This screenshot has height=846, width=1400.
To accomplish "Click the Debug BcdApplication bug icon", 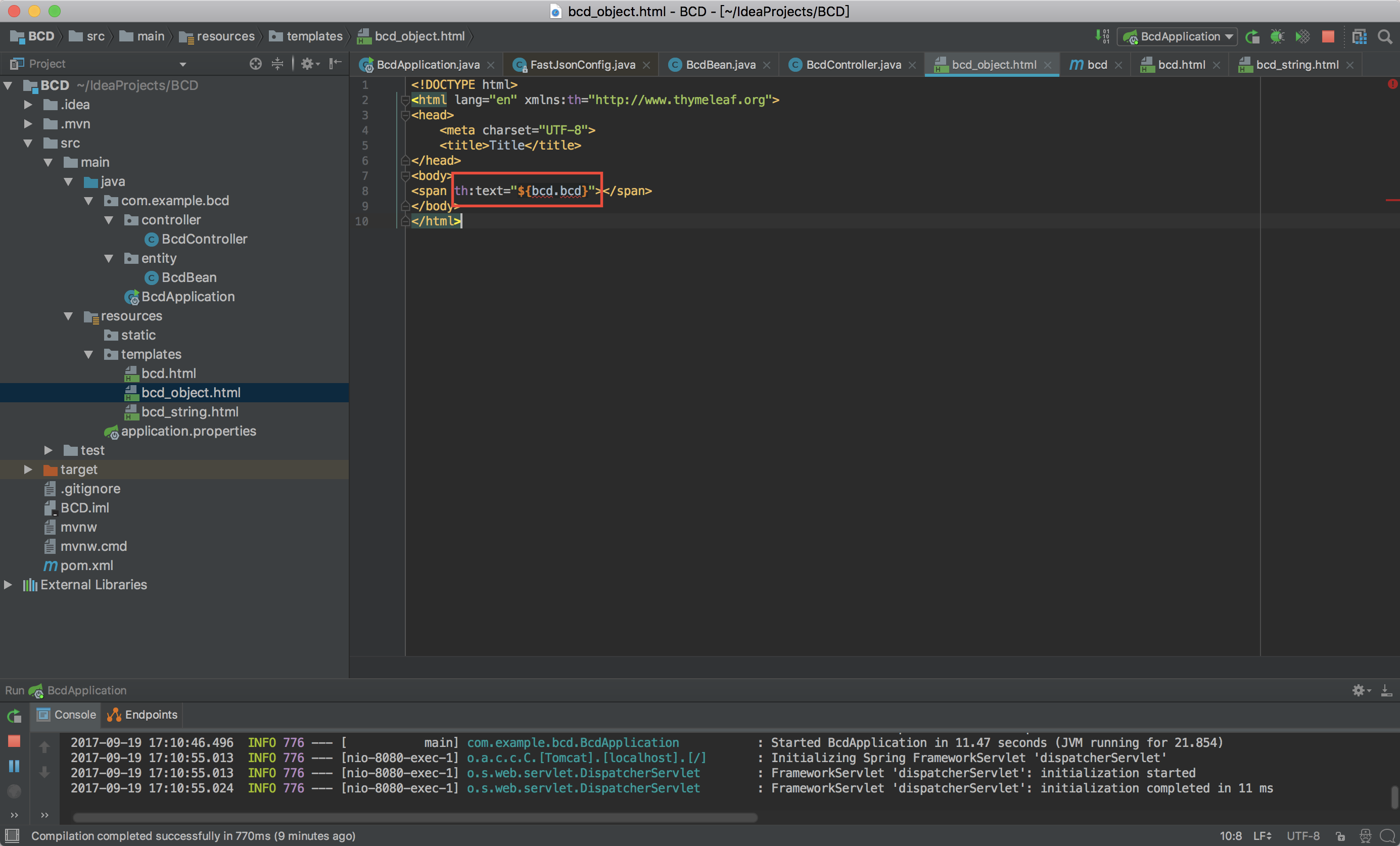I will (x=1277, y=37).
